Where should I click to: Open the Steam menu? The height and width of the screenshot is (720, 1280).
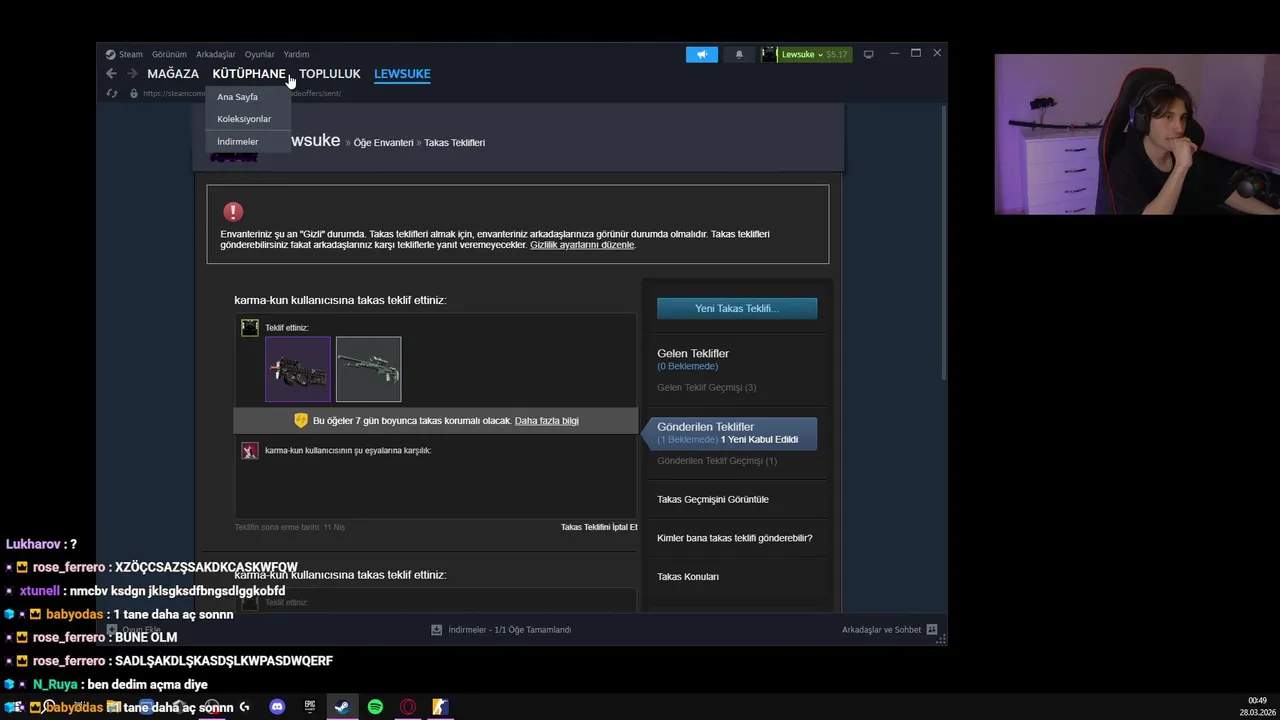coord(124,54)
